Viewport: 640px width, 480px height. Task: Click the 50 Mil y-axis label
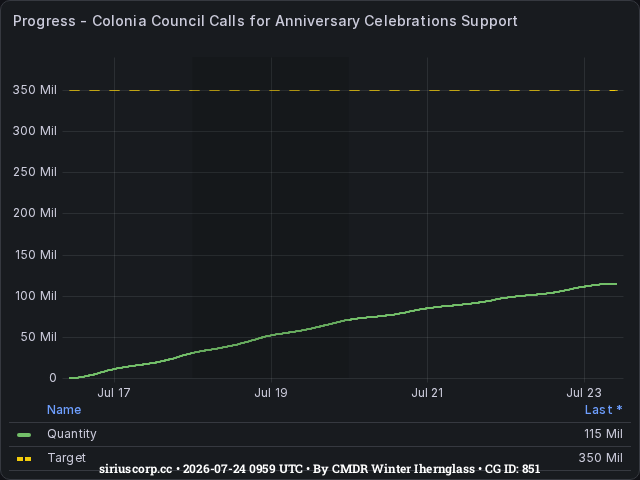38,337
